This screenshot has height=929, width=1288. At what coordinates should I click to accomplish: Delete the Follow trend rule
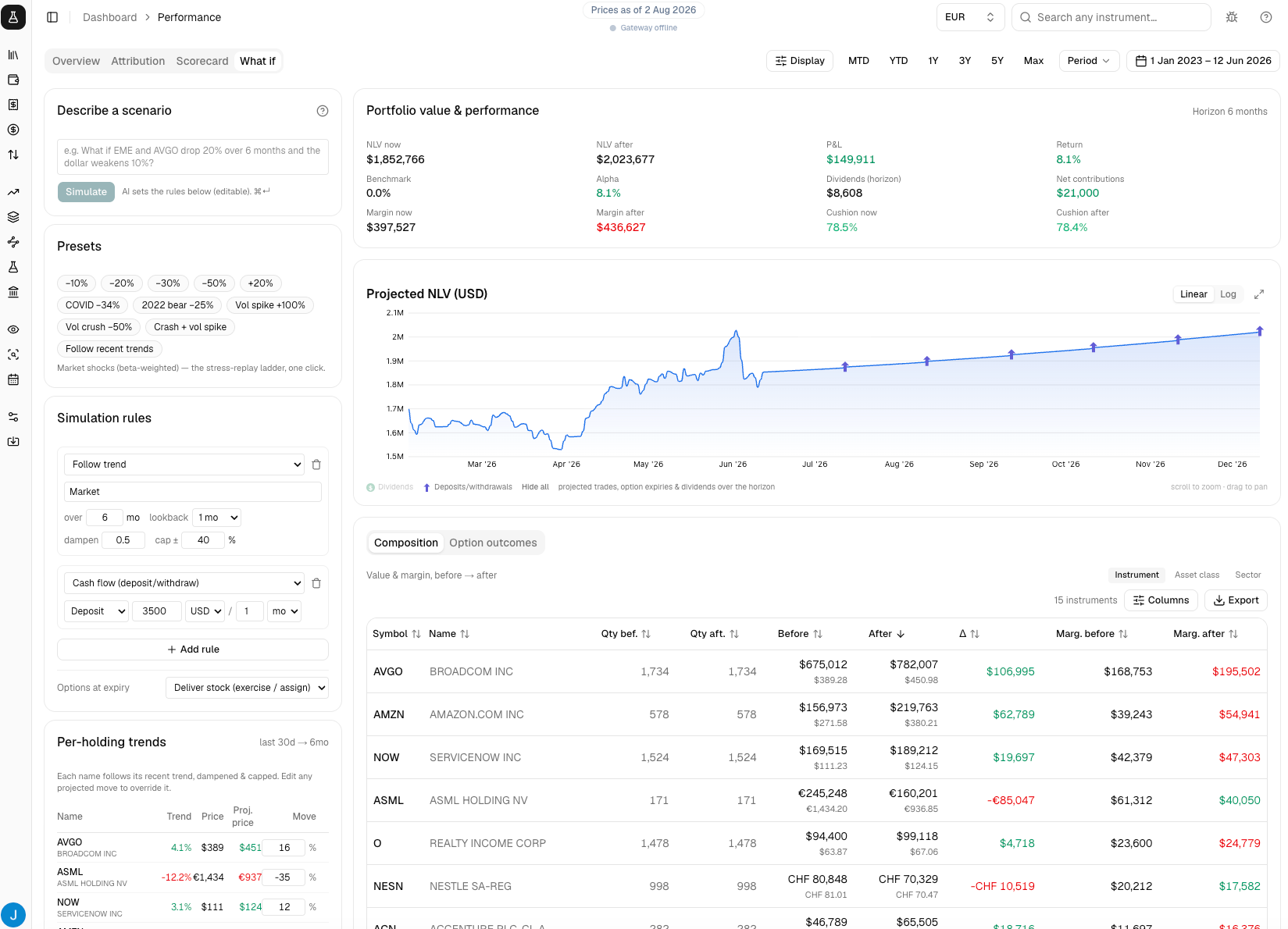pyautogui.click(x=316, y=464)
